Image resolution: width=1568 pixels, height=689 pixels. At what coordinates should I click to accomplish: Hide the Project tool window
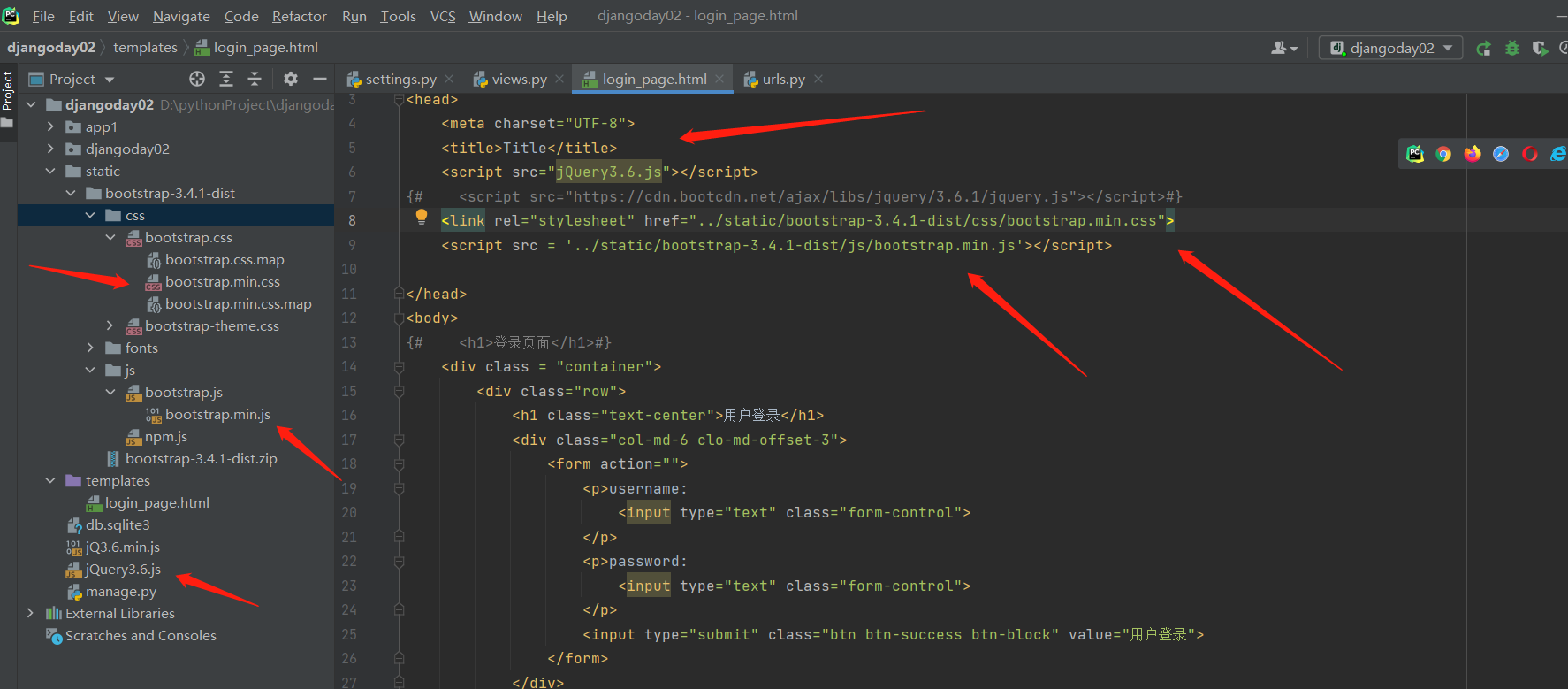pos(320,79)
